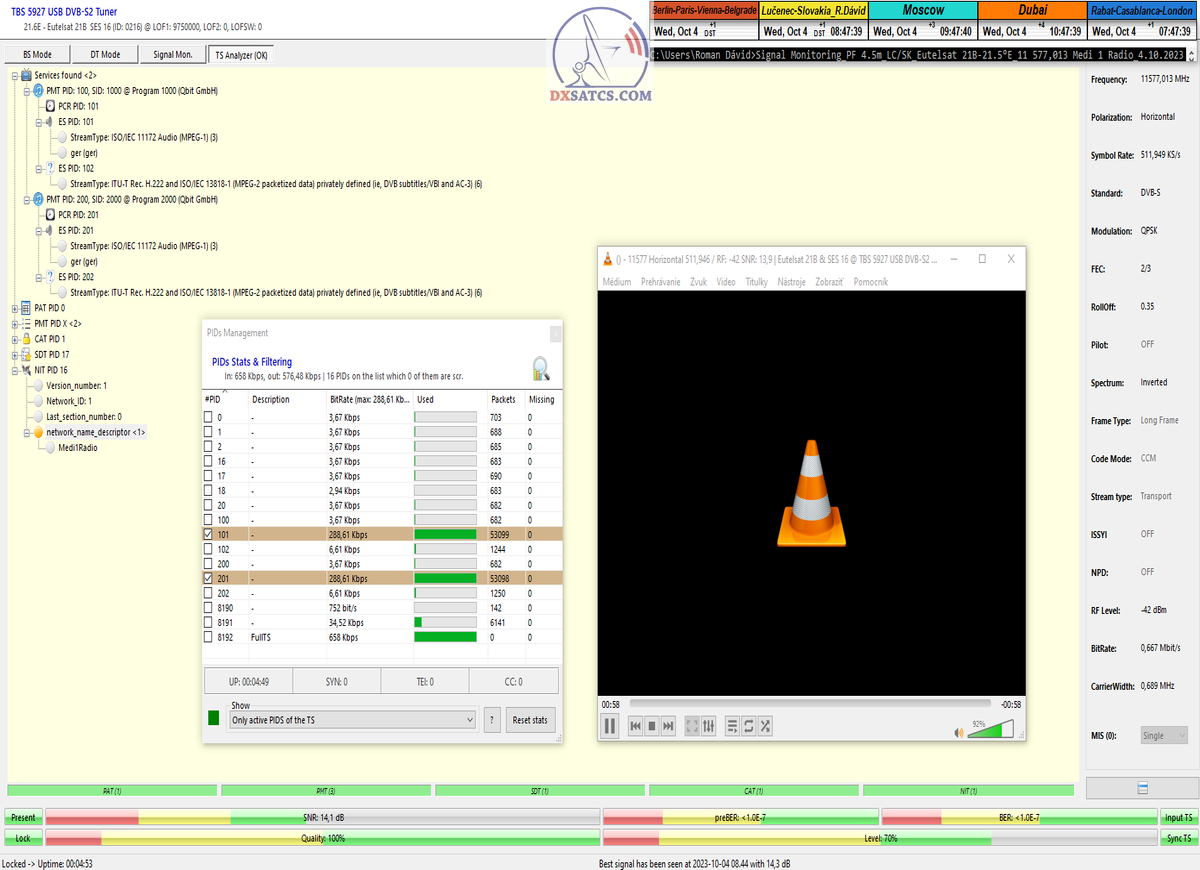Adjust the VLC volume slider

[991, 730]
